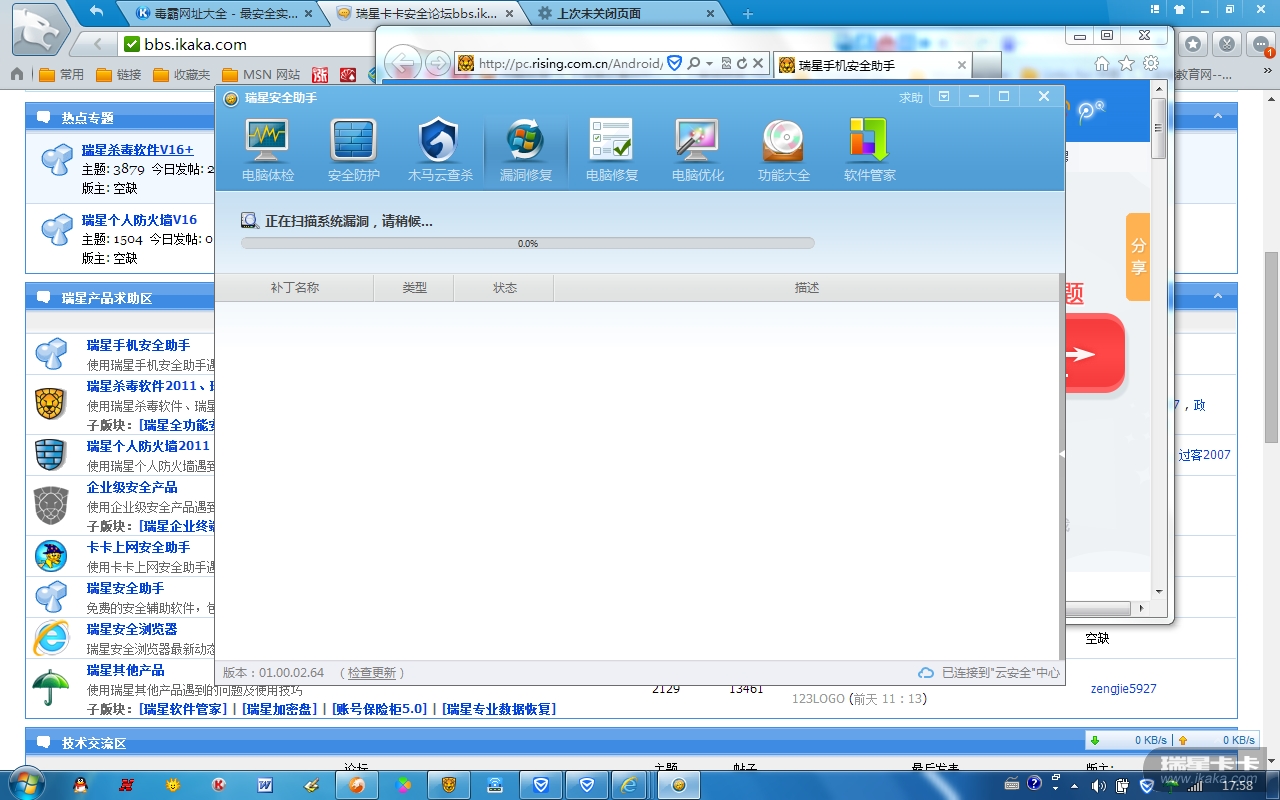Open the 电脑修复 module
This screenshot has width=1280, height=800.
(x=612, y=151)
